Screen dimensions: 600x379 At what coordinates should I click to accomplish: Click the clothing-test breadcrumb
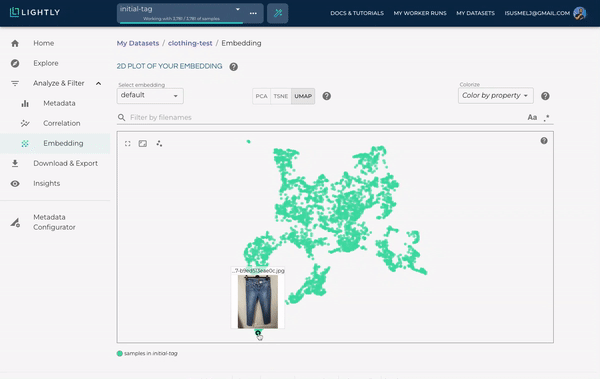click(190, 43)
